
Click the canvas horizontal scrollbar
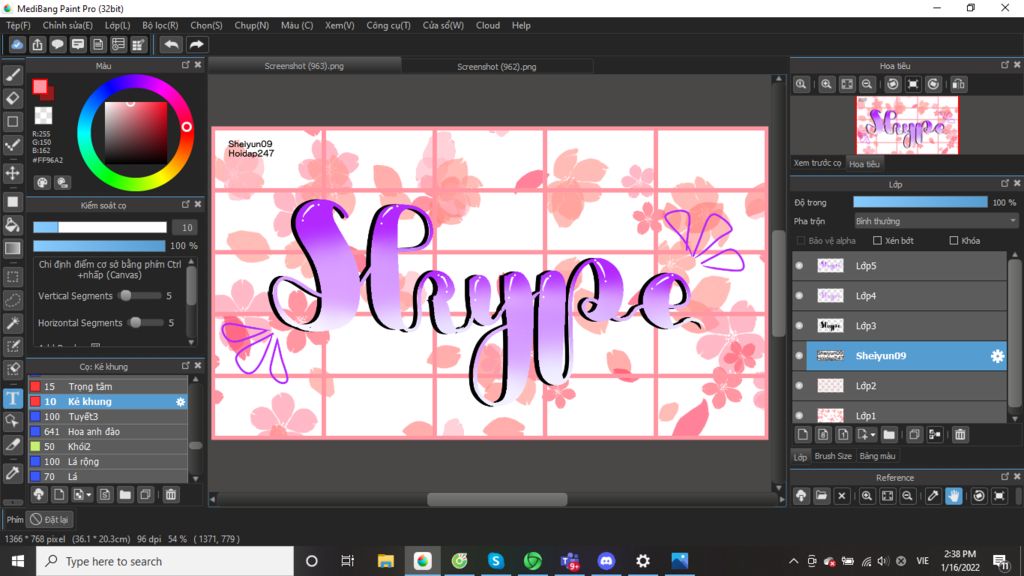[497, 500]
